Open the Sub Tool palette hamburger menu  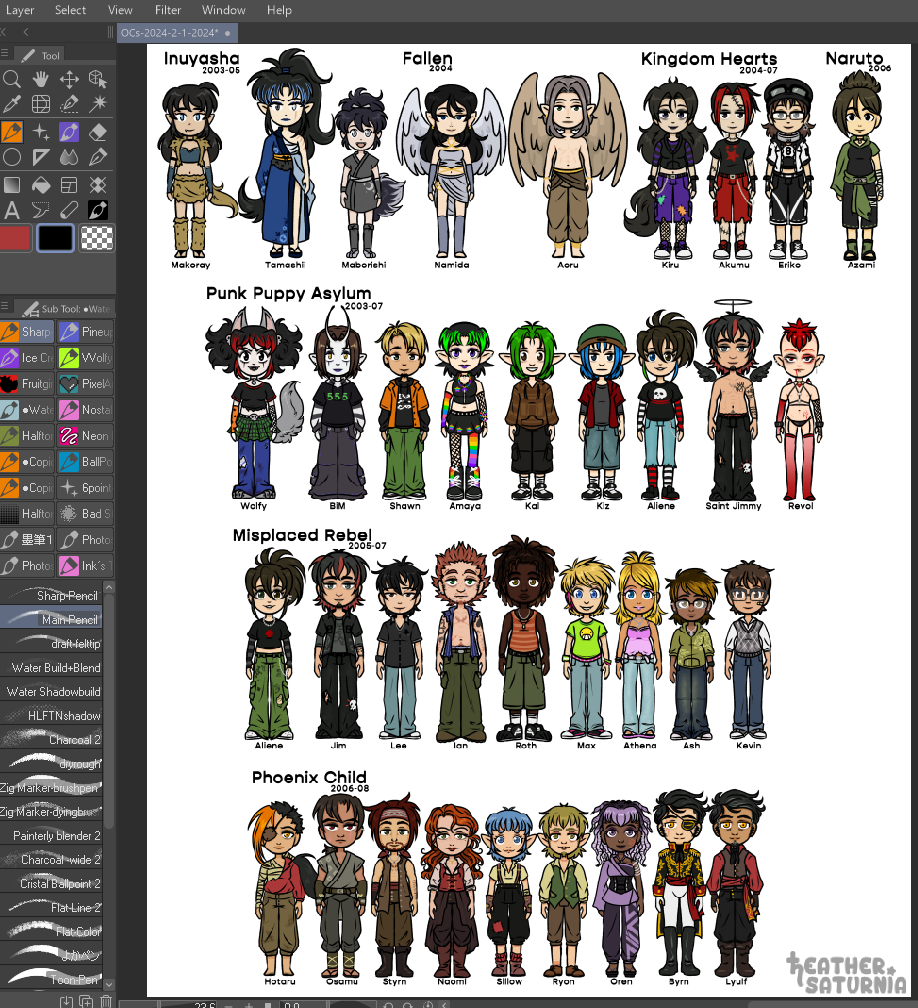[5, 307]
